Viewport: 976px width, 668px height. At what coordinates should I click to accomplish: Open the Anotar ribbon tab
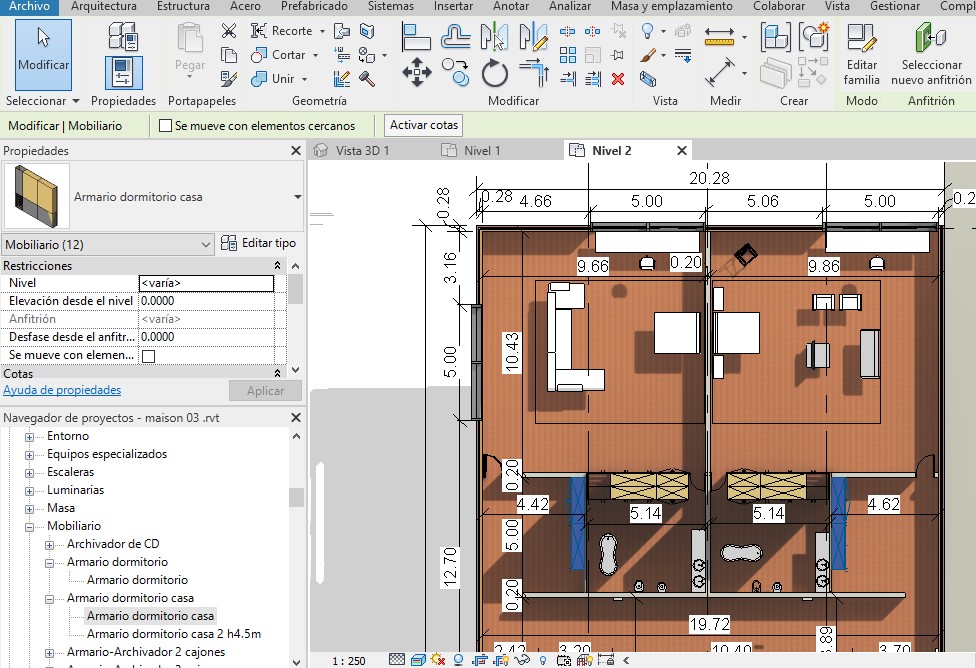(511, 6)
